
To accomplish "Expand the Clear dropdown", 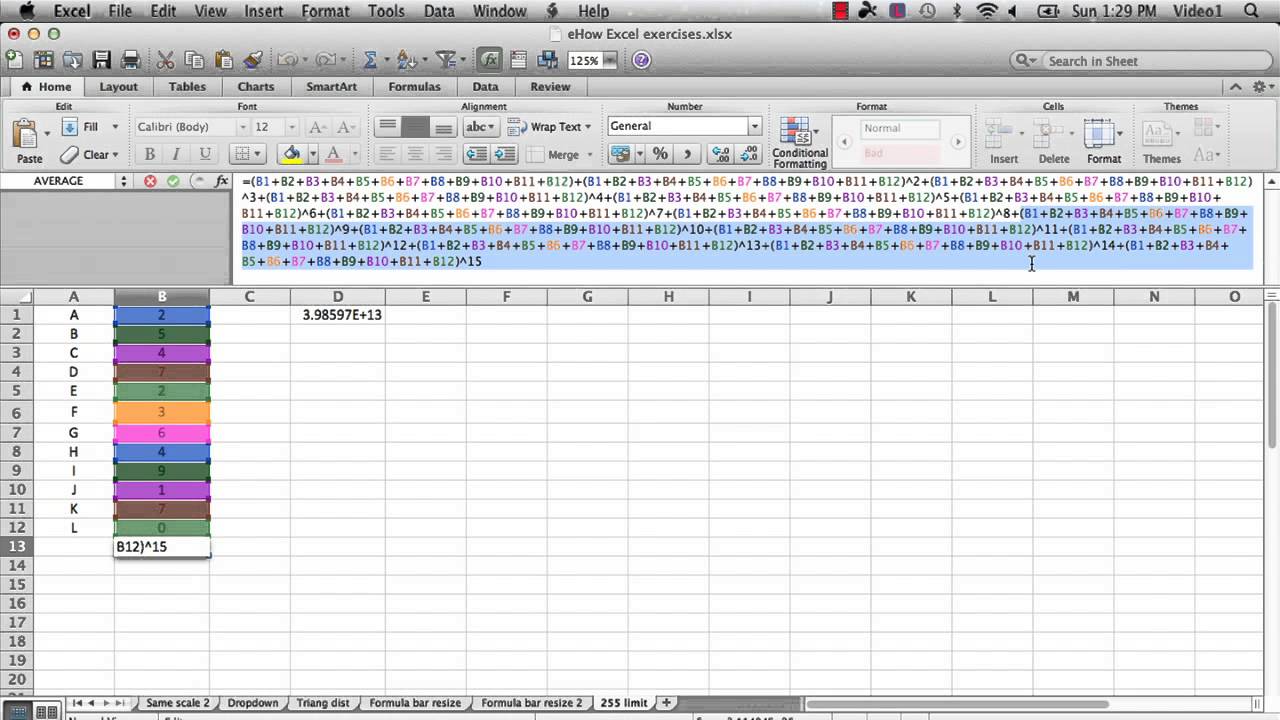I will [x=115, y=155].
